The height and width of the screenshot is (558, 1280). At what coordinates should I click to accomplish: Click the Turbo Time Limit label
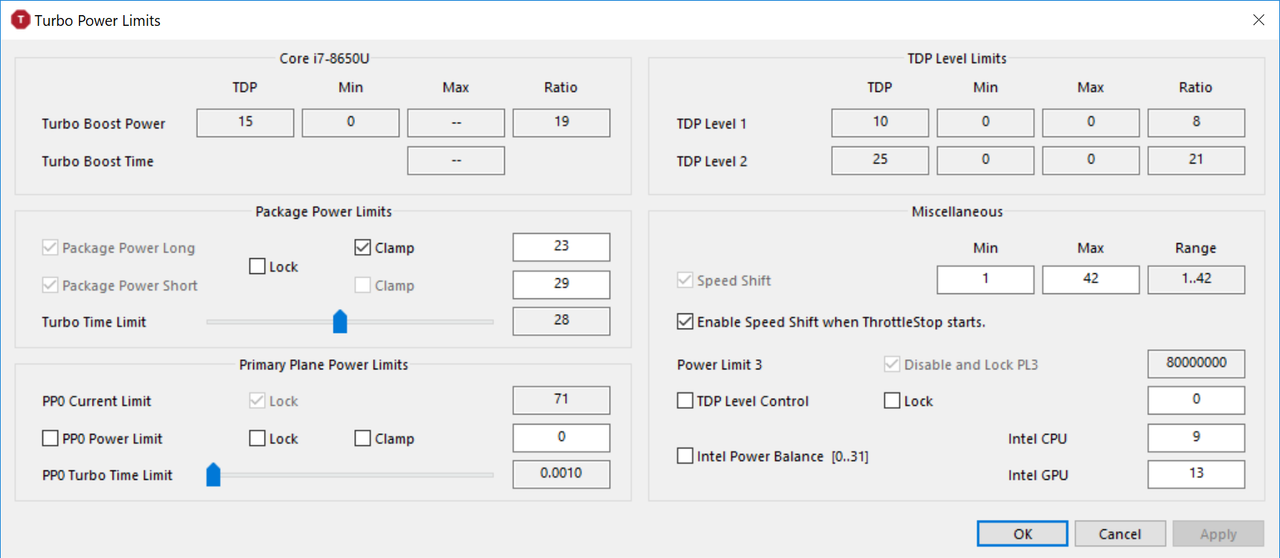pos(94,322)
